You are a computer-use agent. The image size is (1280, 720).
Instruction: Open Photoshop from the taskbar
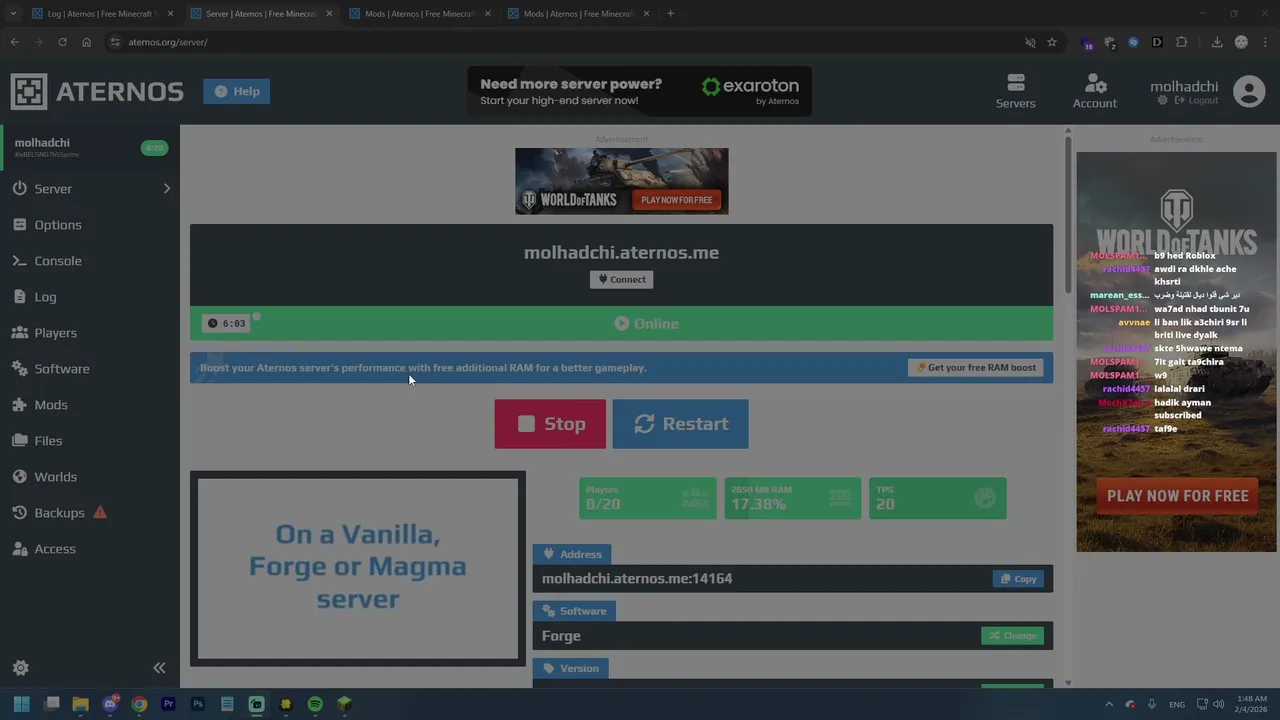pos(198,704)
